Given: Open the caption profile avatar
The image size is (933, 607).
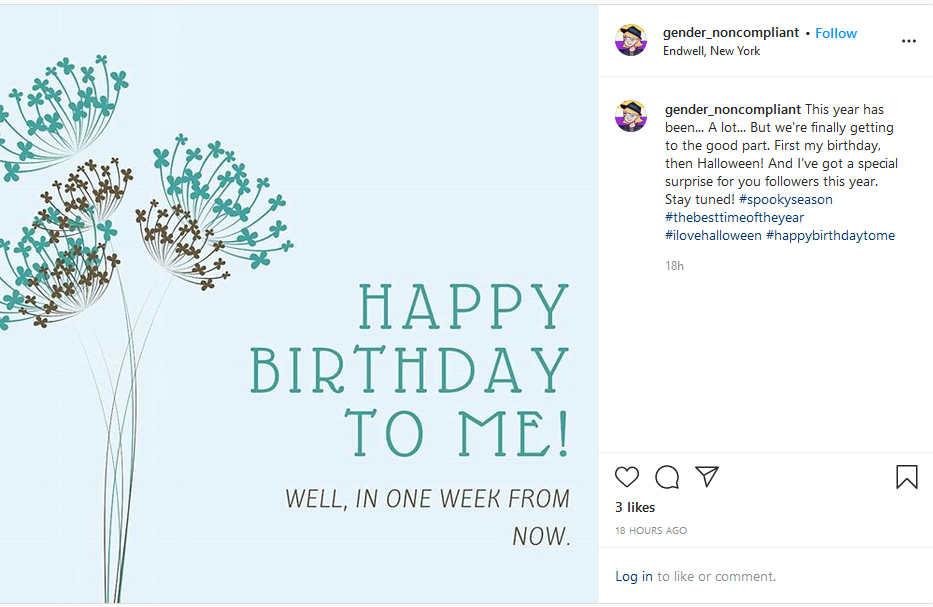Looking at the screenshot, I should 631,116.
